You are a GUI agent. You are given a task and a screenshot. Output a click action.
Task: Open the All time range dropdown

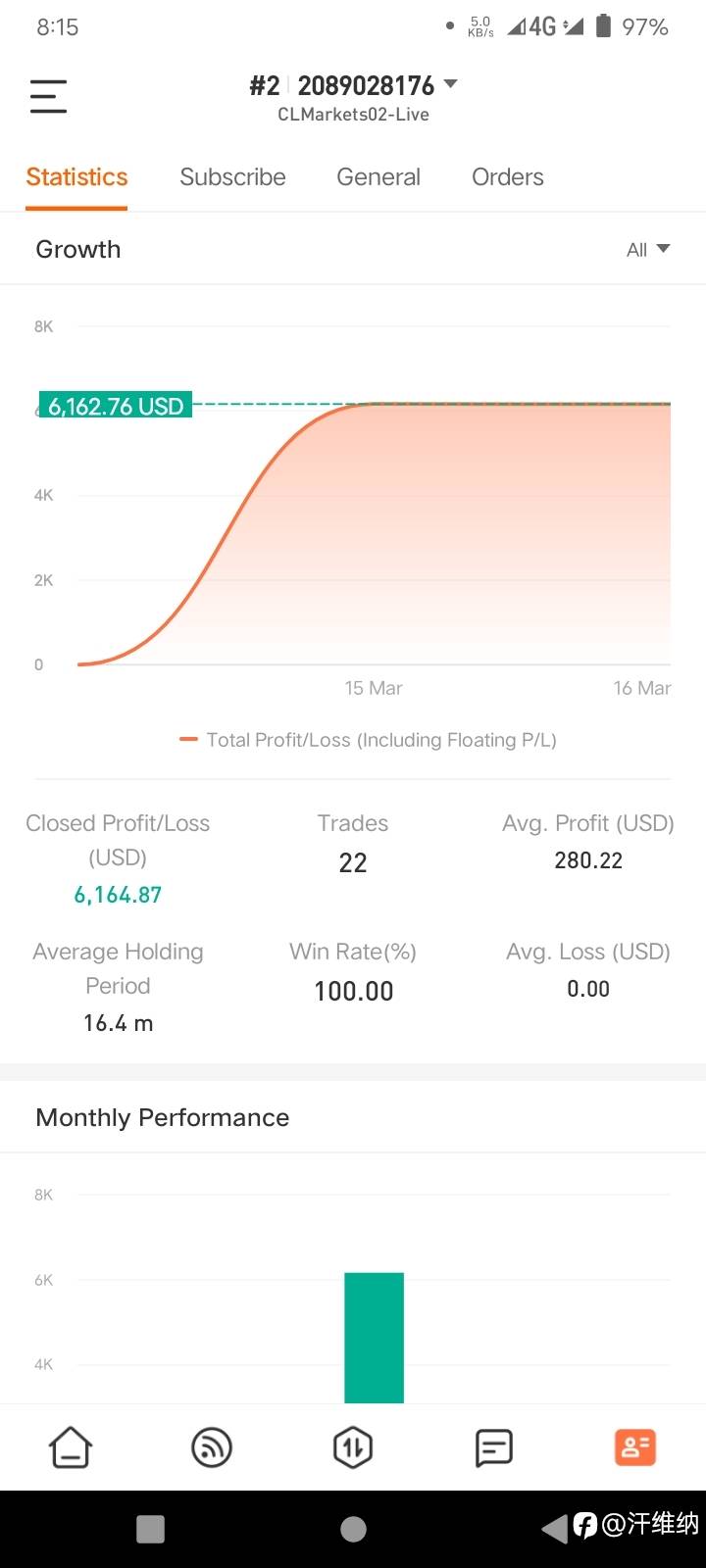click(x=648, y=249)
